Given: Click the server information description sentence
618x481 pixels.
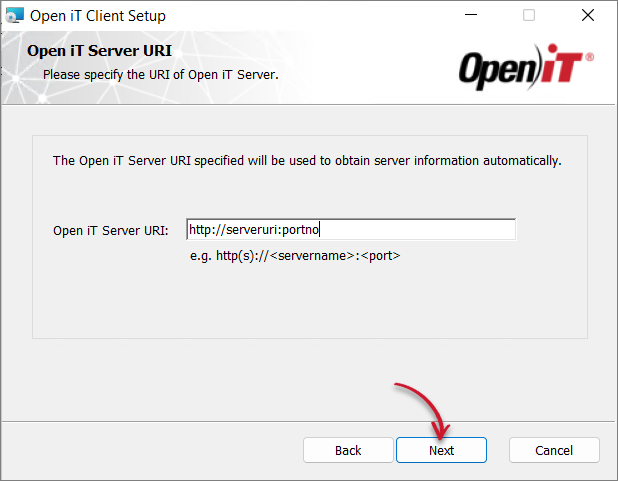Looking at the screenshot, I should tap(307, 161).
